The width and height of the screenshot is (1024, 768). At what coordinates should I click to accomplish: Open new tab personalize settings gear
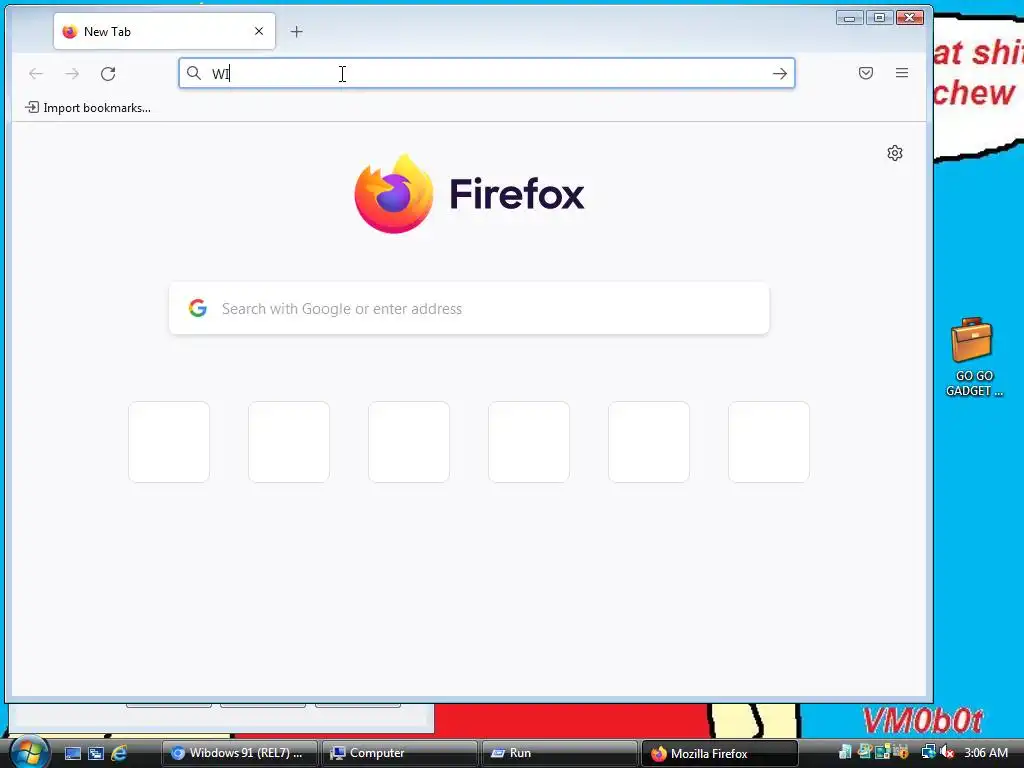(895, 153)
